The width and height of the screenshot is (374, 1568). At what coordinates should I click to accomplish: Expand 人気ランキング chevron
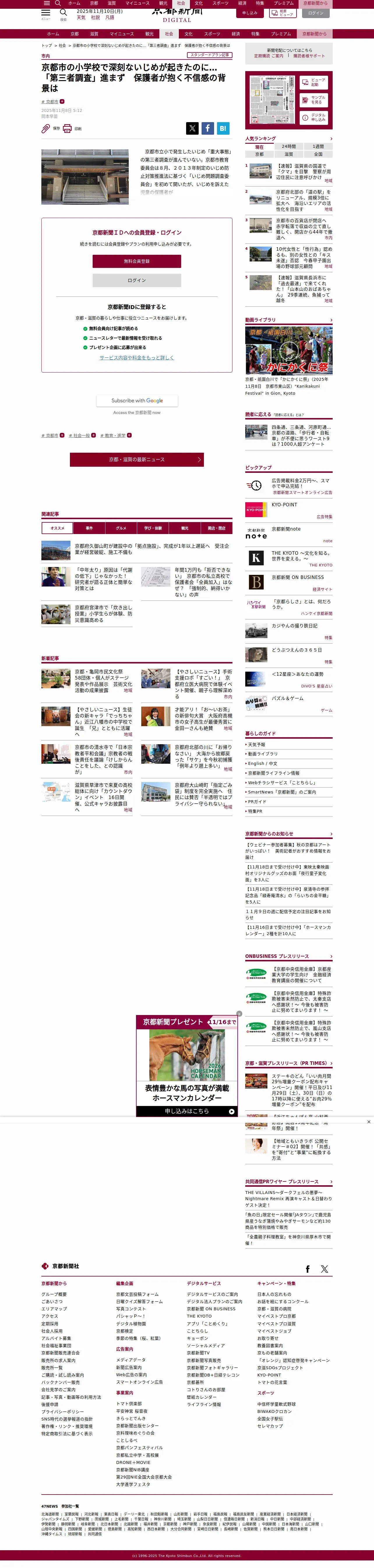click(x=331, y=139)
